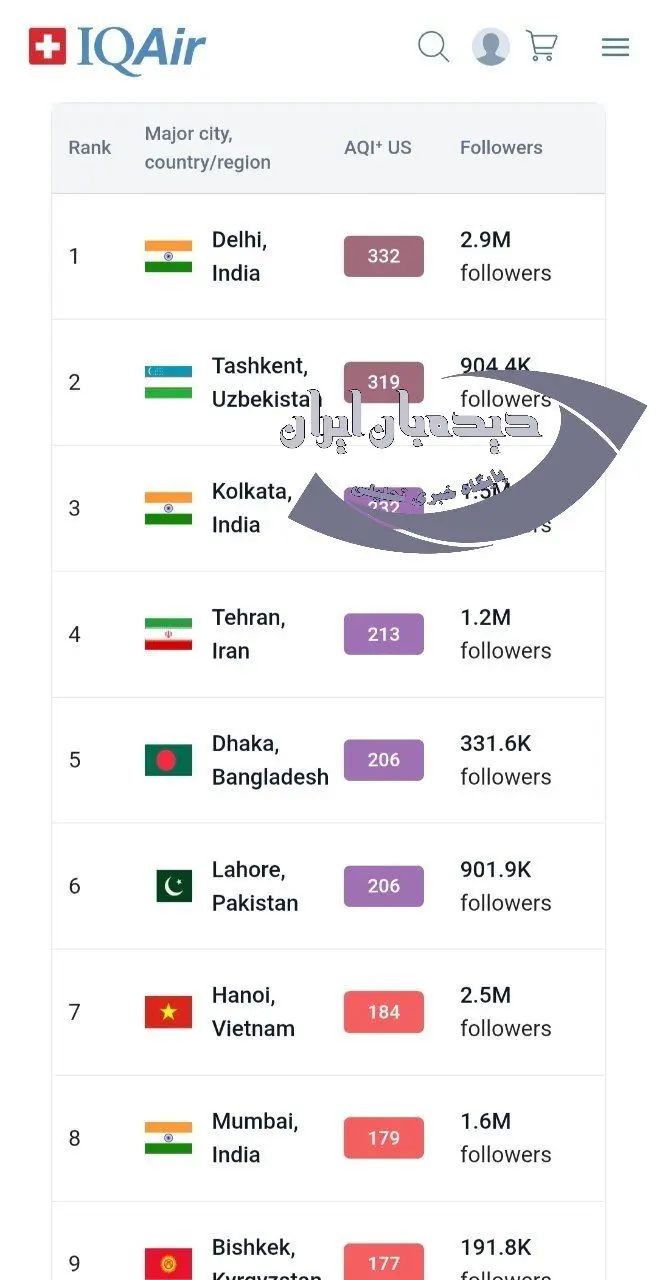Click the IQAir logo
The image size is (657, 1280).
click(117, 48)
